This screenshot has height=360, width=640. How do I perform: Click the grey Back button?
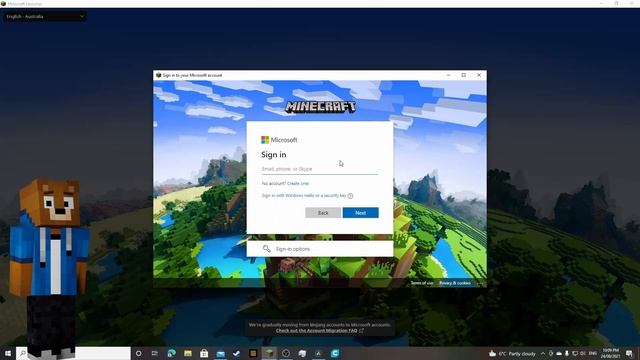coord(323,213)
